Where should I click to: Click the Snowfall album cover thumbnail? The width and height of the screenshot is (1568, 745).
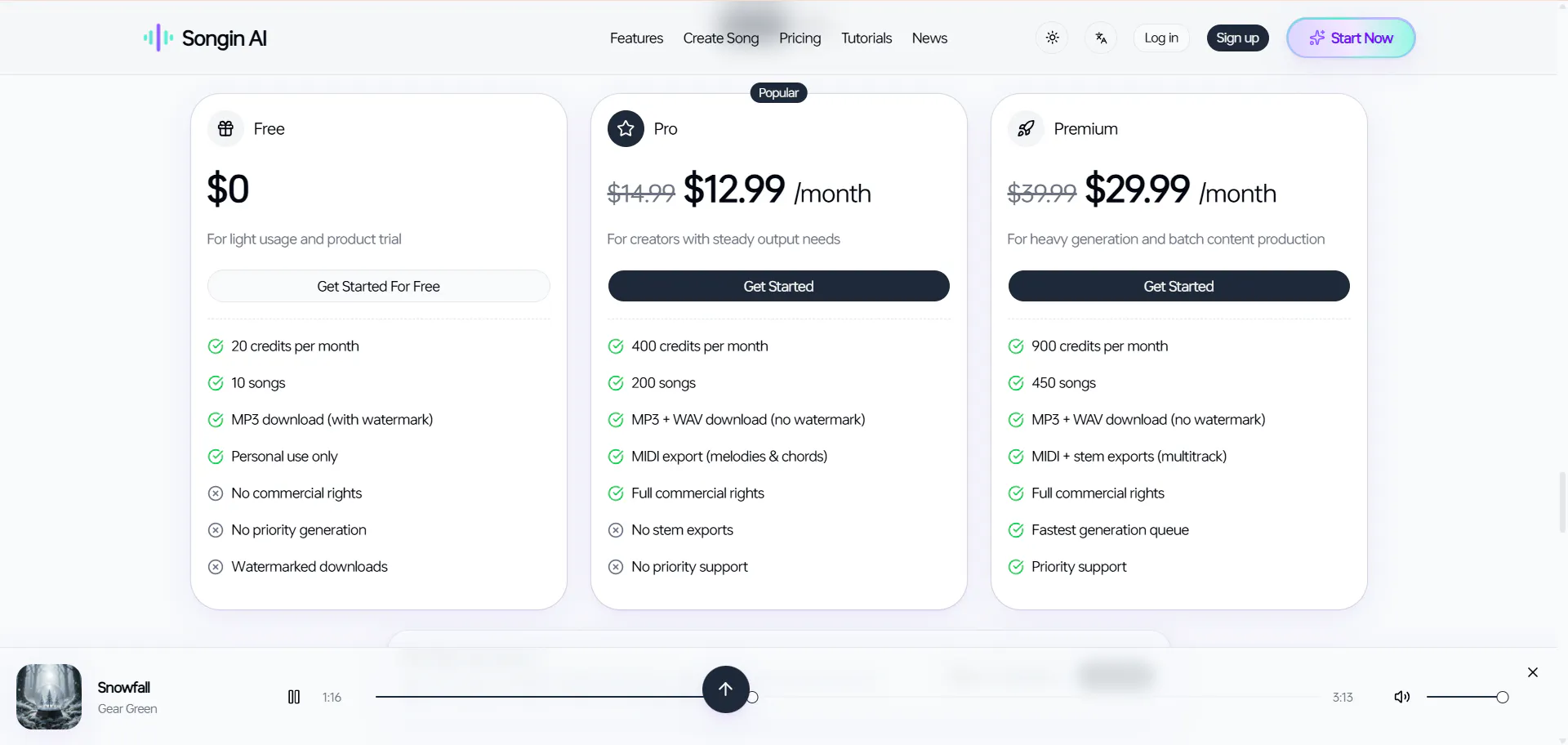[x=49, y=697]
